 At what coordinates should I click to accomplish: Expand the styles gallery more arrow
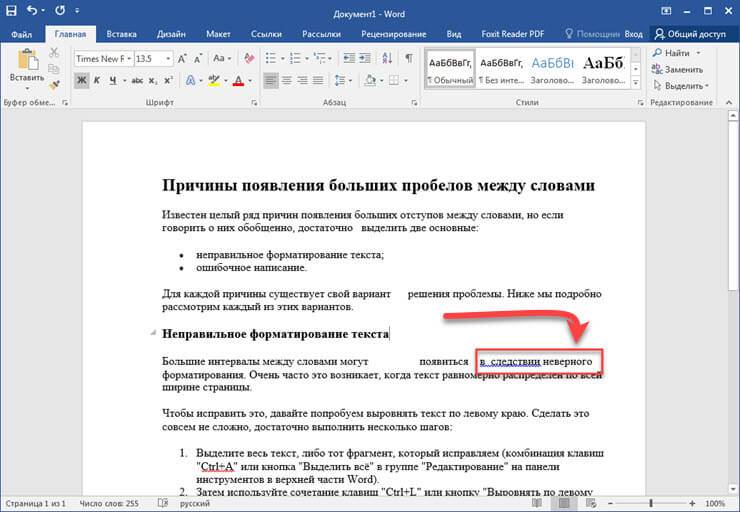pos(636,82)
